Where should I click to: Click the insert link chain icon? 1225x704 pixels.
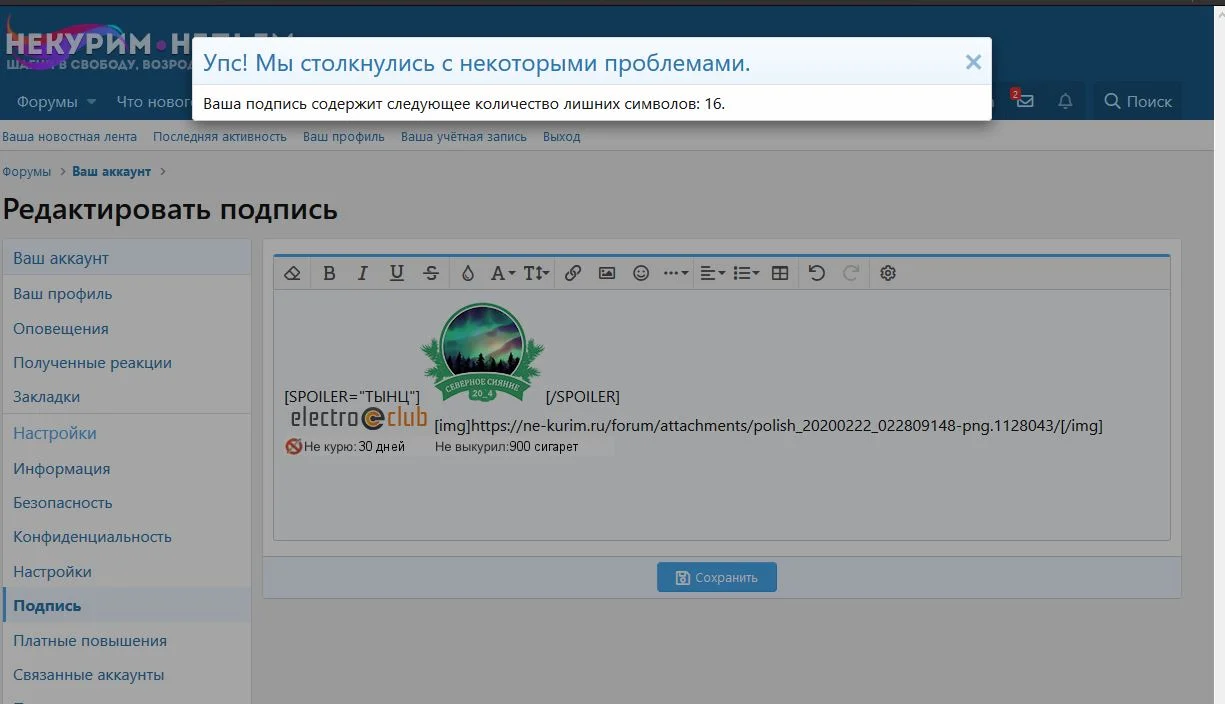(573, 273)
